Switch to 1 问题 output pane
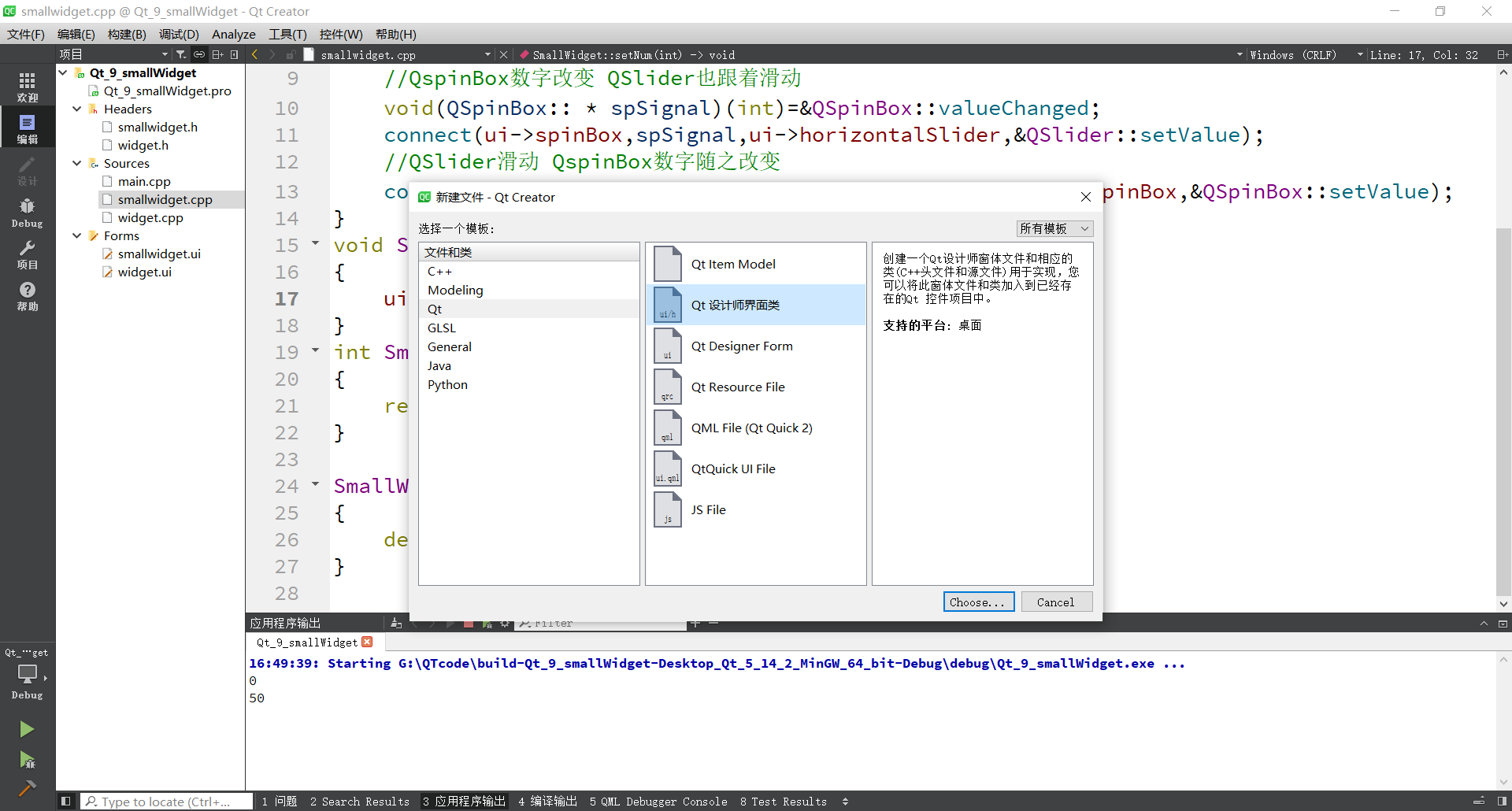Viewport: 1512px width, 811px height. click(280, 802)
